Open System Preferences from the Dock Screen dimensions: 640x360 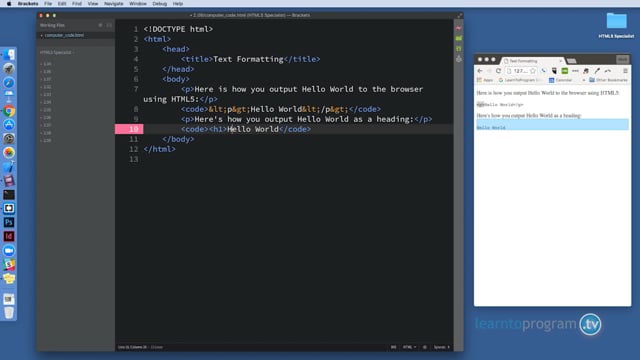click(9, 138)
